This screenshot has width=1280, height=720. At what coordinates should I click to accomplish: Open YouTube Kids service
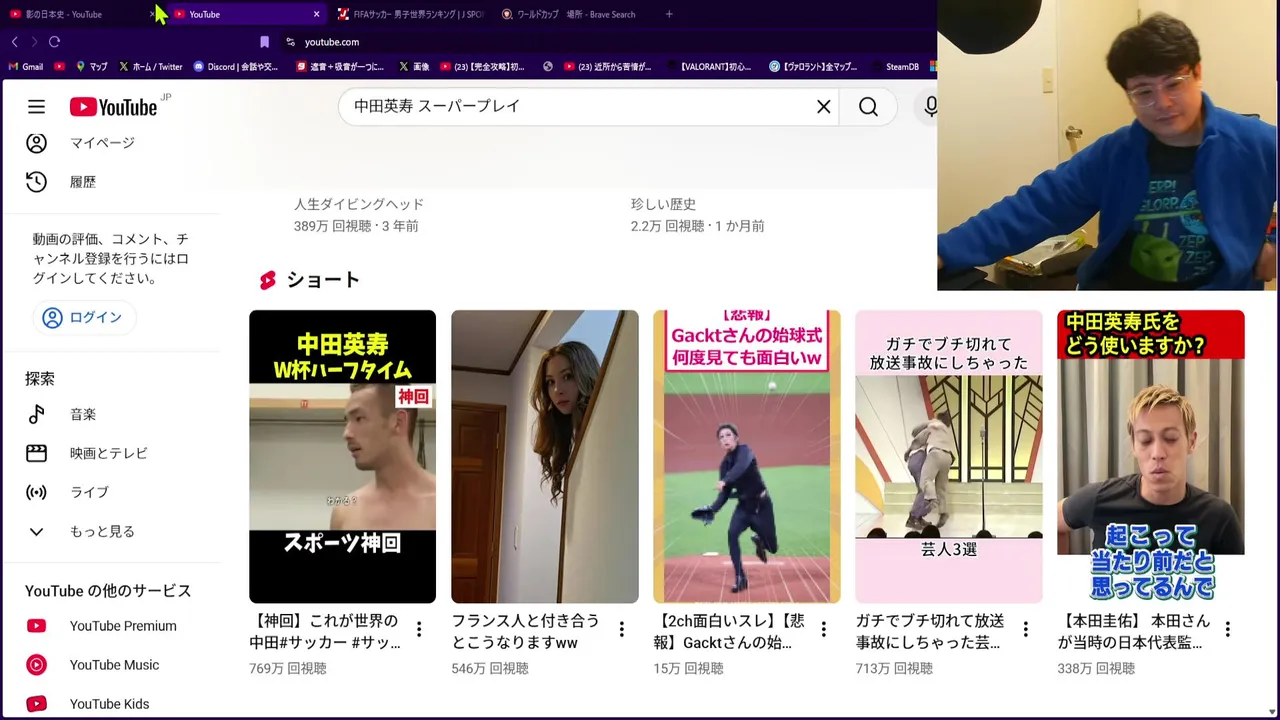tap(110, 704)
